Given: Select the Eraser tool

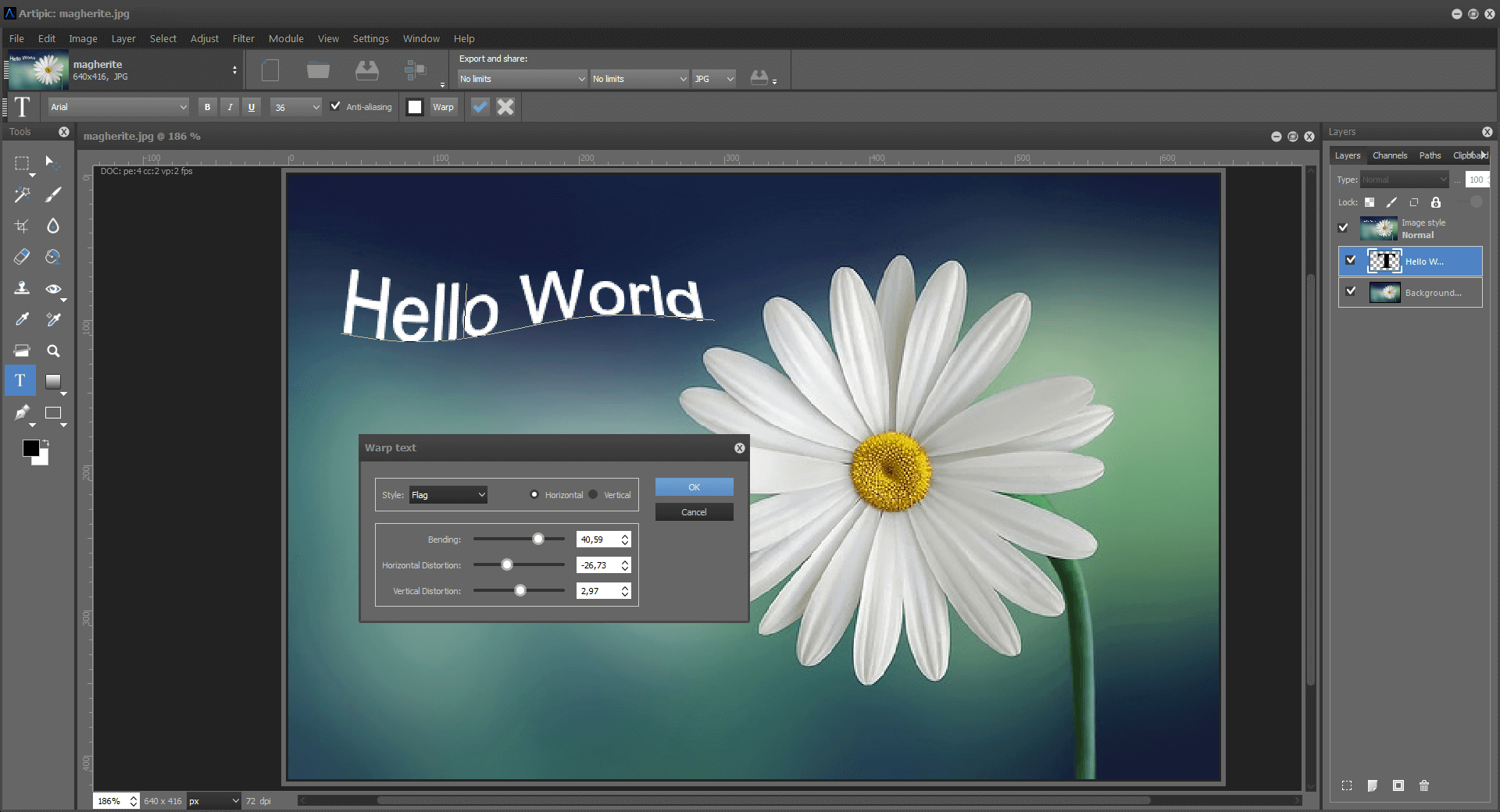Looking at the screenshot, I should 22,257.
